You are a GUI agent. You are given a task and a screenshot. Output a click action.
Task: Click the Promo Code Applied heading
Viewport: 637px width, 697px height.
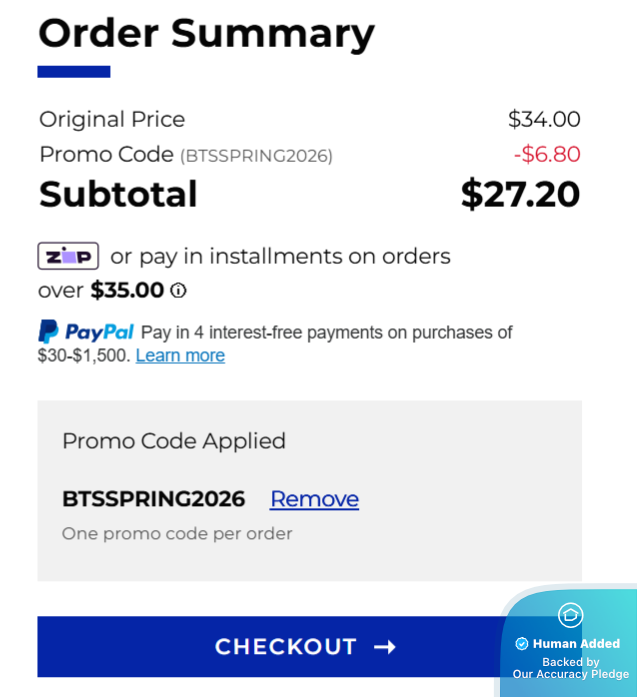(174, 441)
